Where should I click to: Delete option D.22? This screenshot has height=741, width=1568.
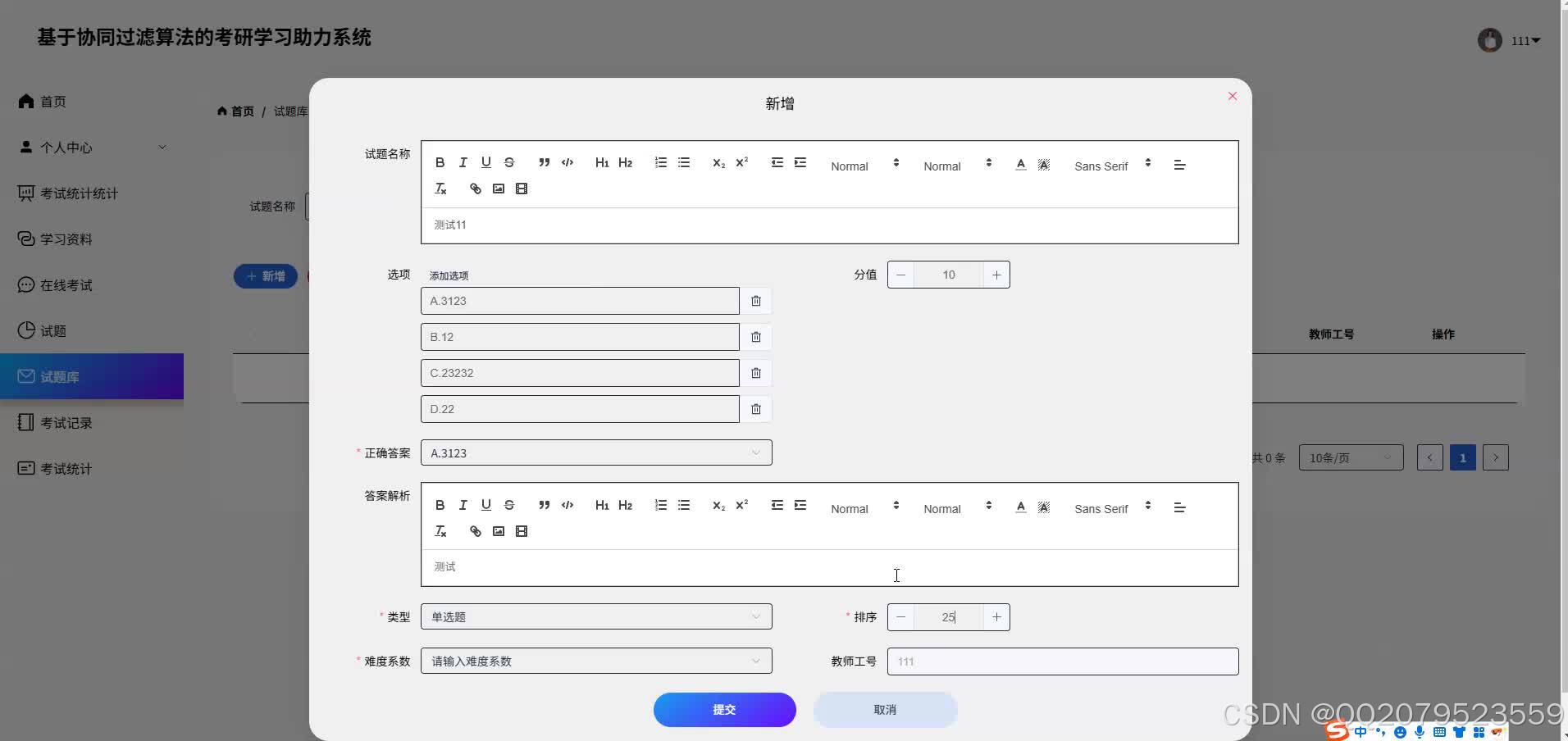click(756, 409)
